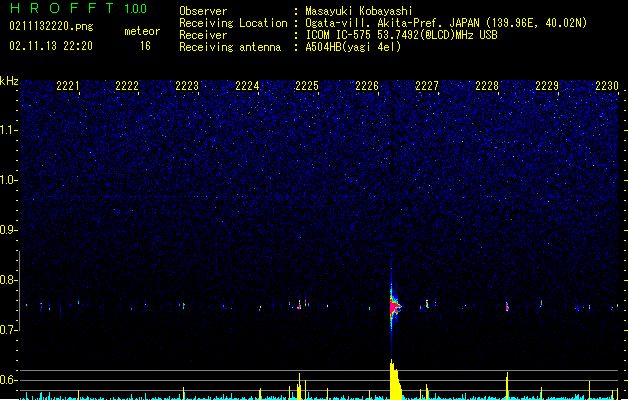Click the meteor echo cluster near 2225
The height and width of the screenshot is (400, 629).
pos(299,305)
